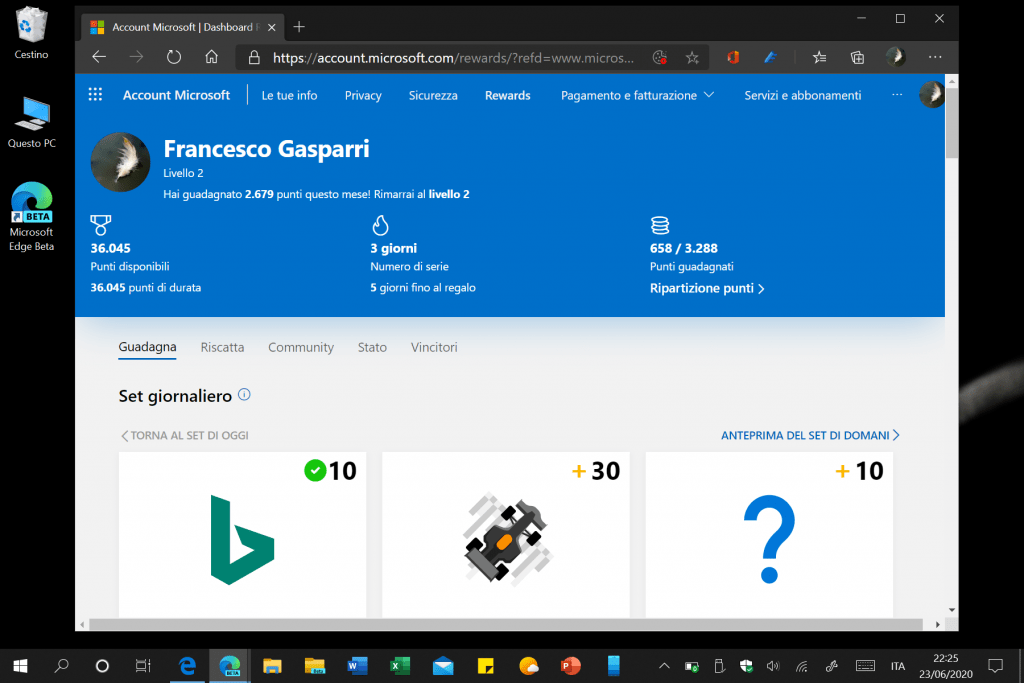Open the Bing 10-point daily card
Image resolution: width=1024 pixels, height=683 pixels.
242,535
